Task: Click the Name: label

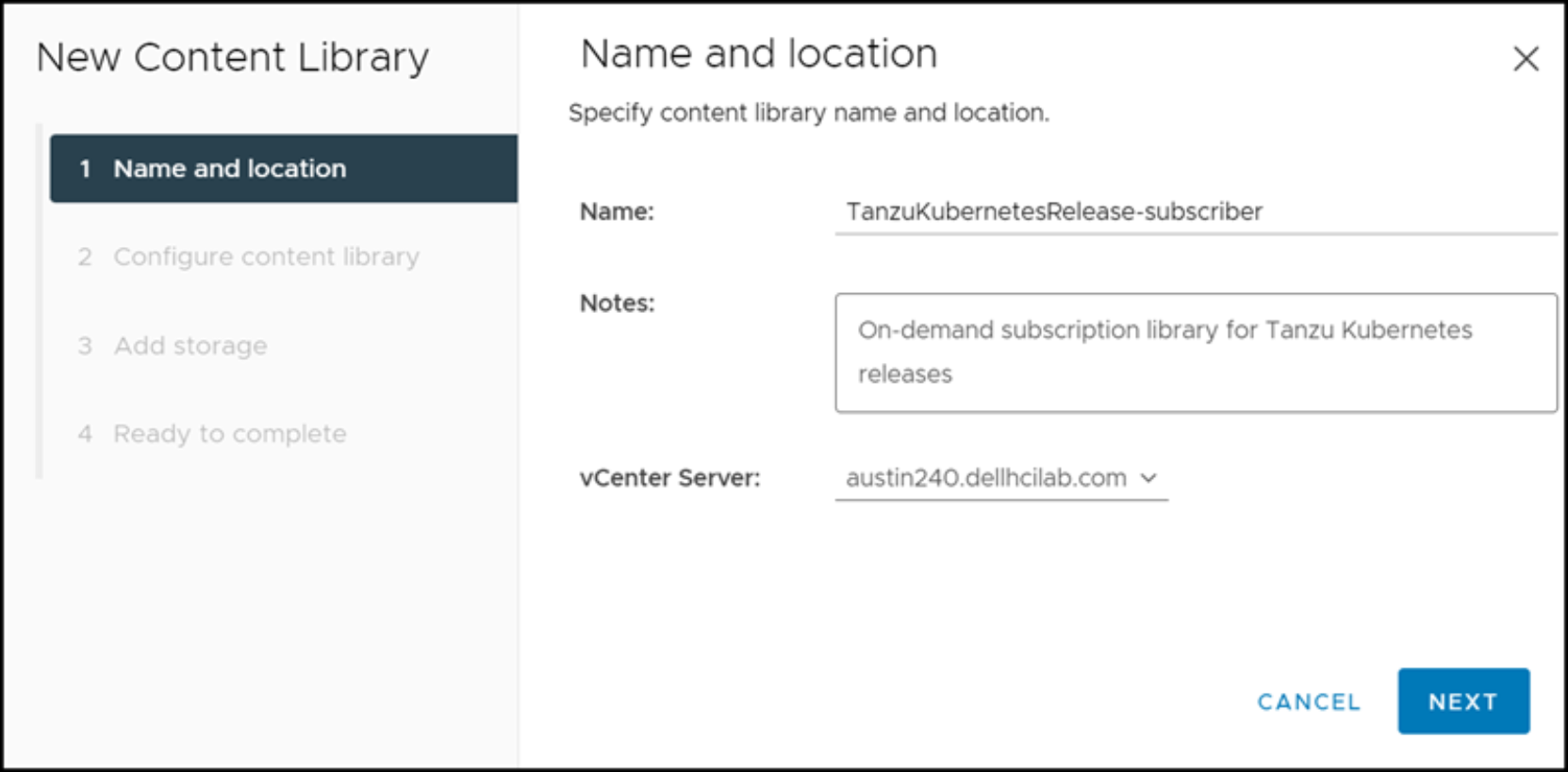Action: pyautogui.click(x=617, y=212)
